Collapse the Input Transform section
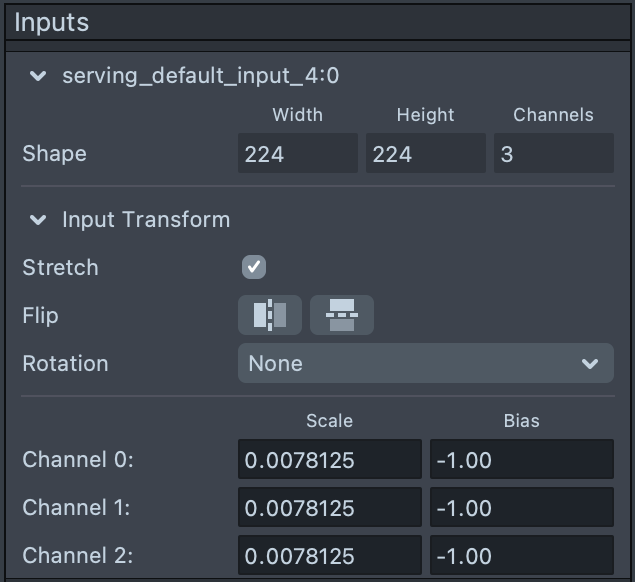 coord(38,220)
